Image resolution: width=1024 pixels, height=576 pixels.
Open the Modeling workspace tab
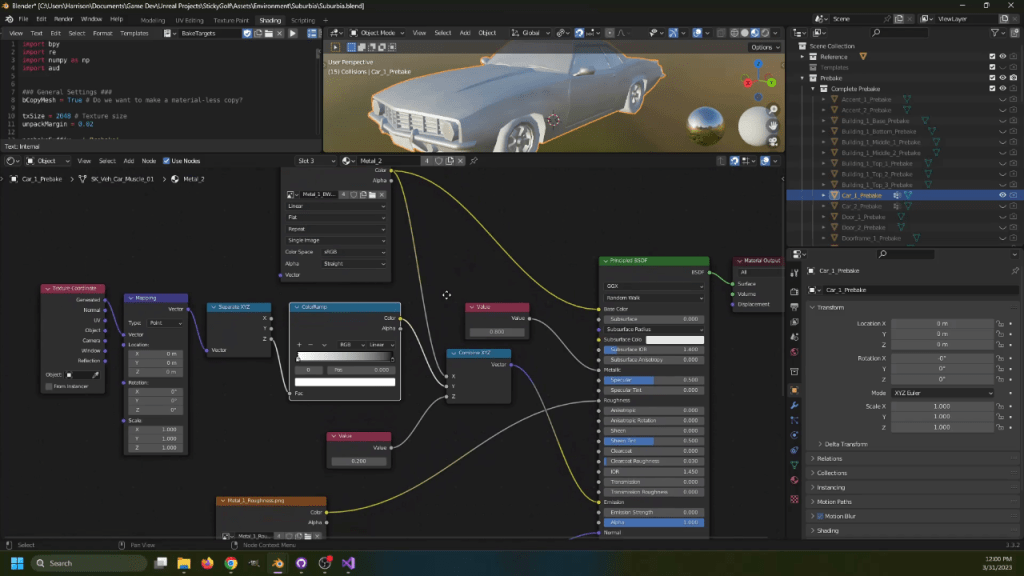pyautogui.click(x=153, y=19)
